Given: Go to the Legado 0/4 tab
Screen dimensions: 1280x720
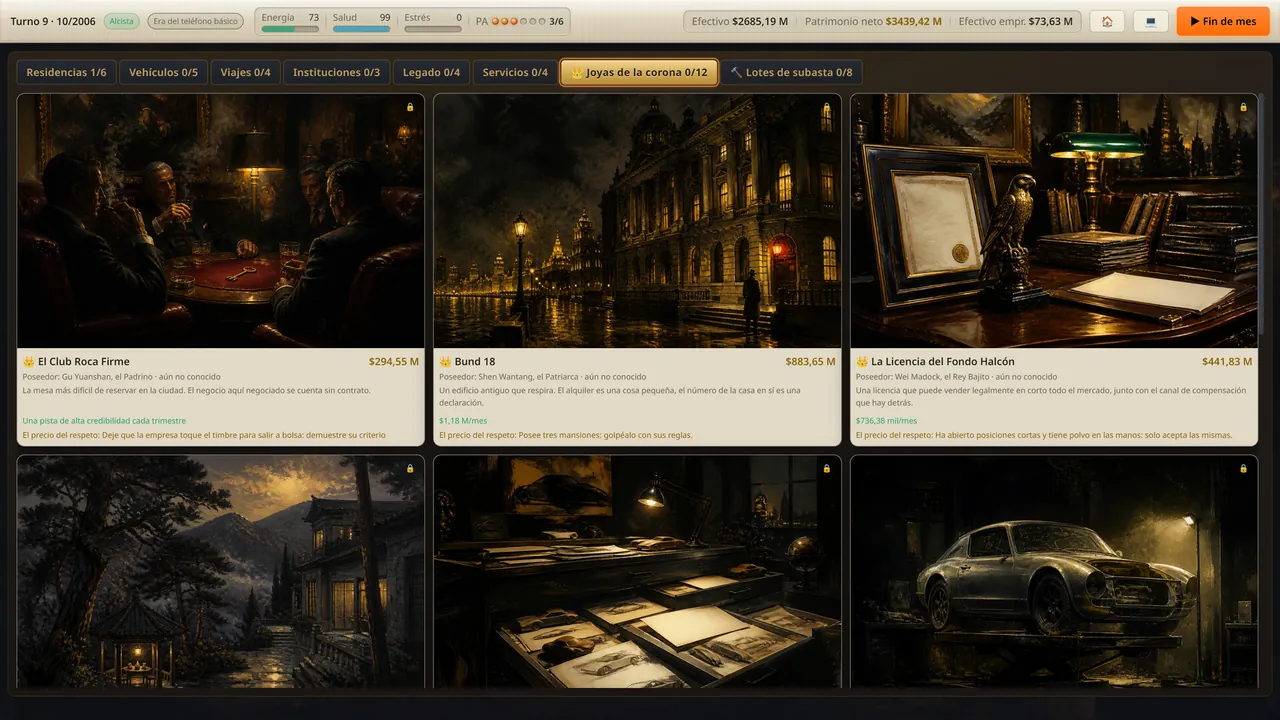Looking at the screenshot, I should (x=431, y=72).
